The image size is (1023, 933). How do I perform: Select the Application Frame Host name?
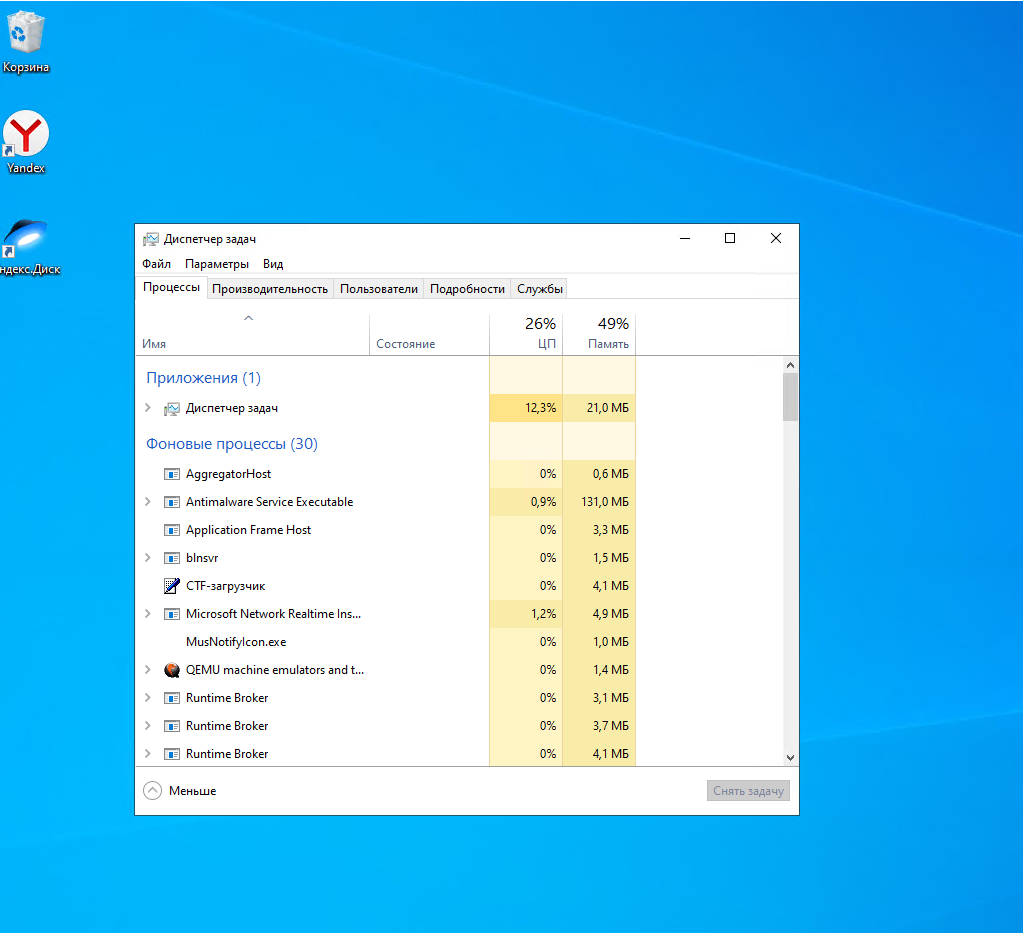[x=249, y=530]
